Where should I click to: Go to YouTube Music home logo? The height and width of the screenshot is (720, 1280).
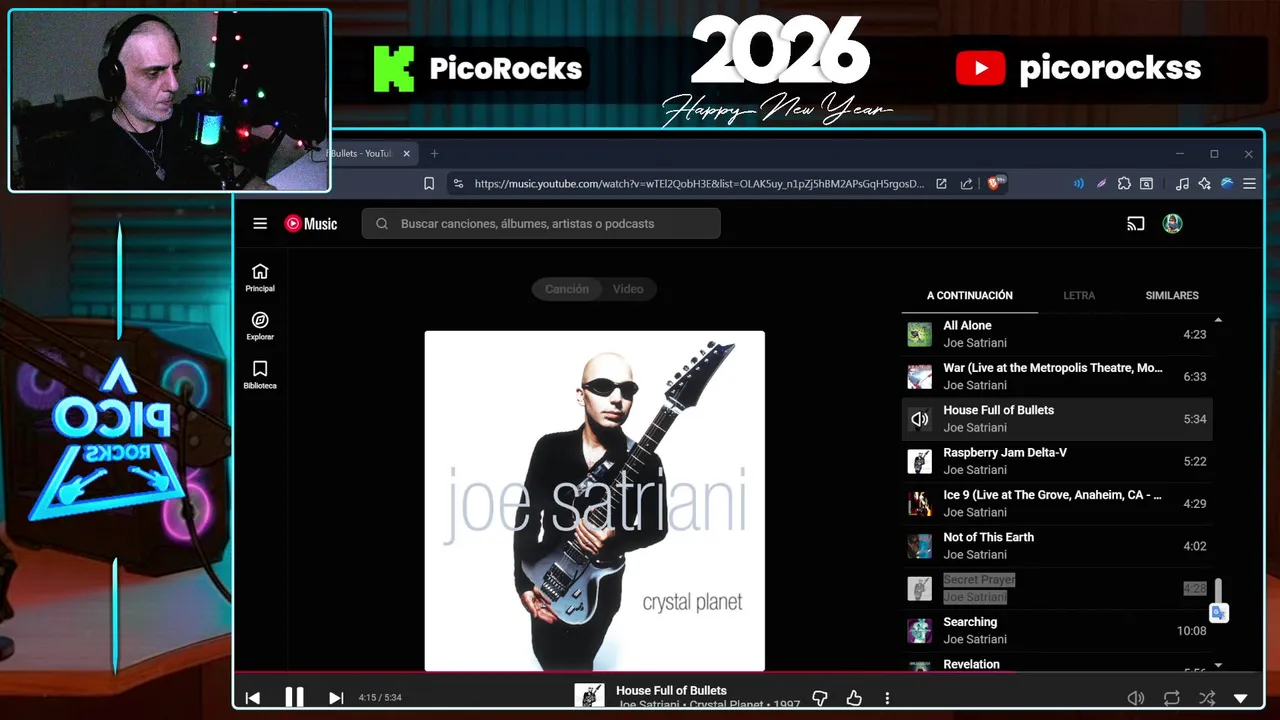pos(311,224)
